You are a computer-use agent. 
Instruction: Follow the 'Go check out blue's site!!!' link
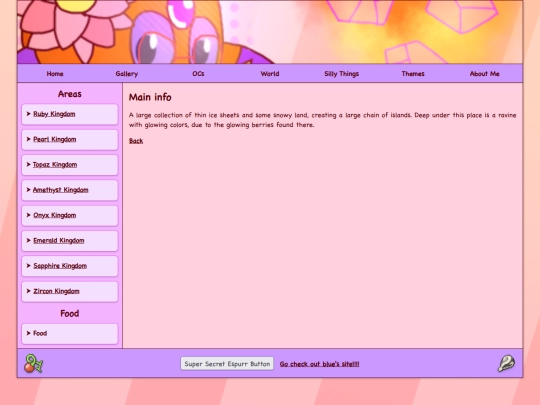(x=319, y=364)
